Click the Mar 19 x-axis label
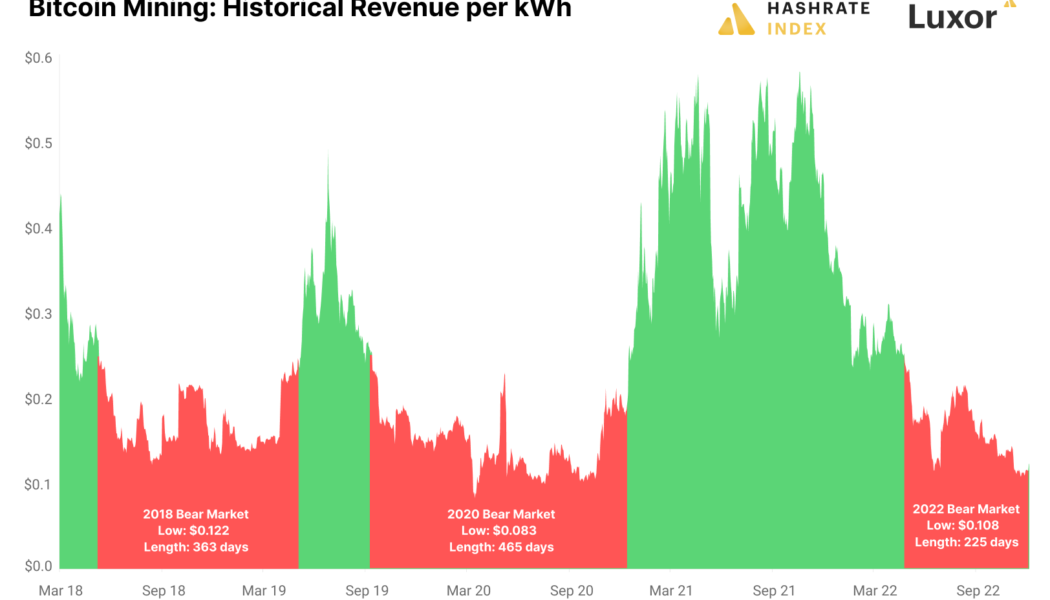Viewport: 1050px width, 600px height. pos(265,591)
